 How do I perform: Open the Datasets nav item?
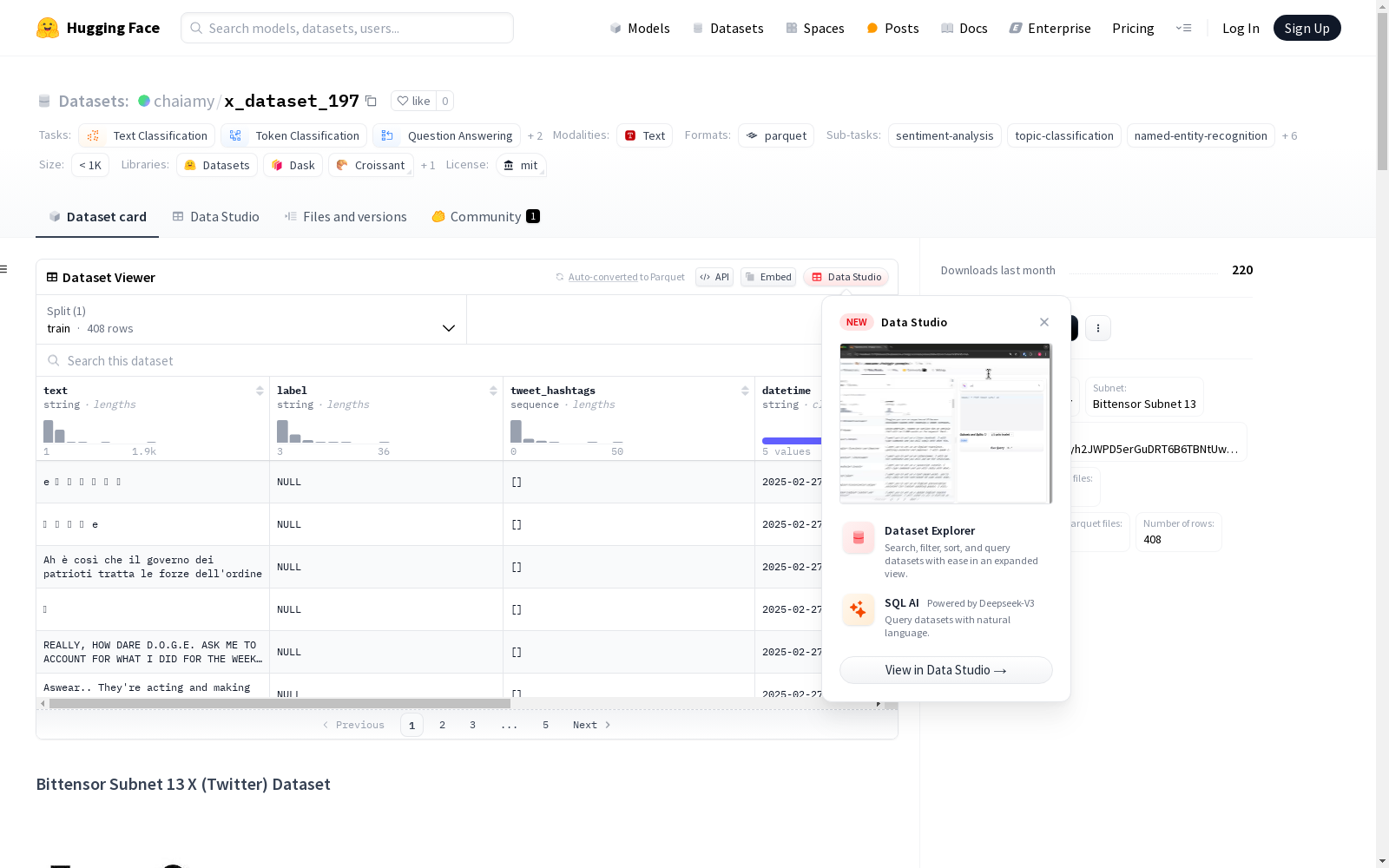point(727,28)
